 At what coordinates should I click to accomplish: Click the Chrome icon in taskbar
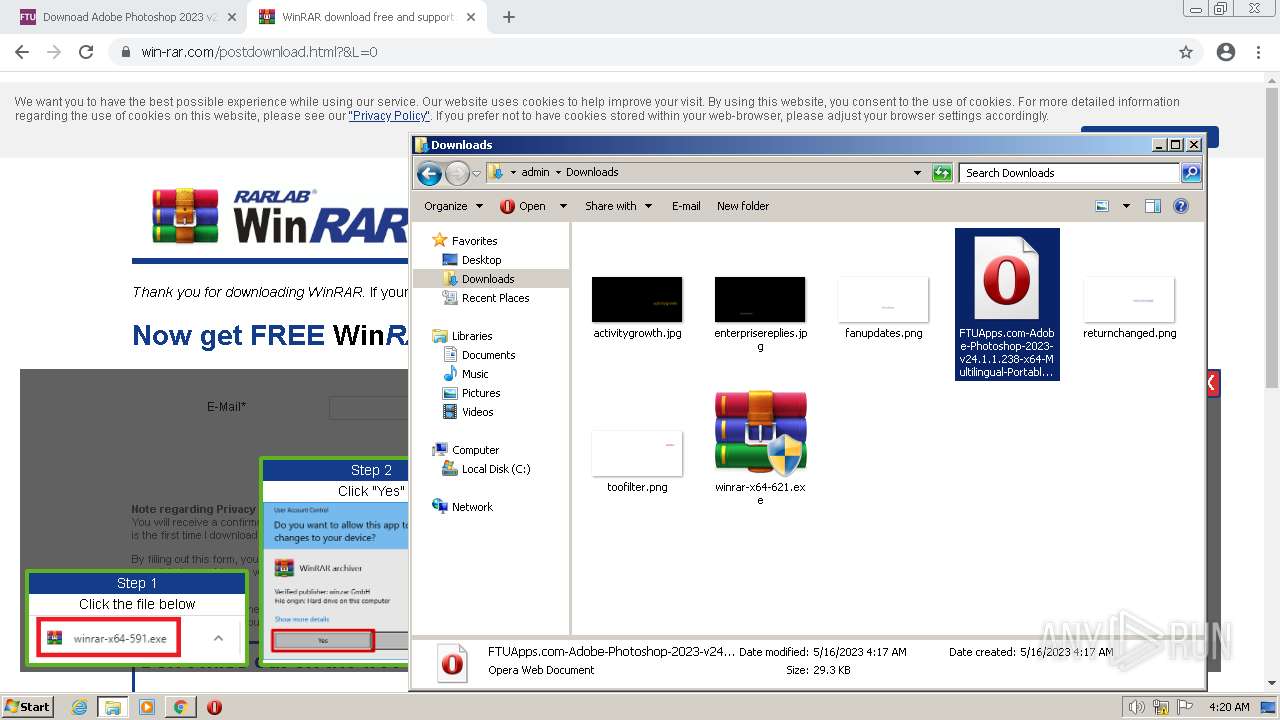point(180,707)
